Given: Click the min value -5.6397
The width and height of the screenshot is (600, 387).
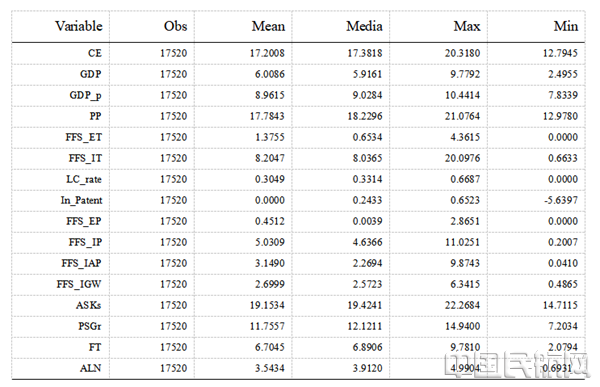Looking at the screenshot, I should [x=561, y=200].
